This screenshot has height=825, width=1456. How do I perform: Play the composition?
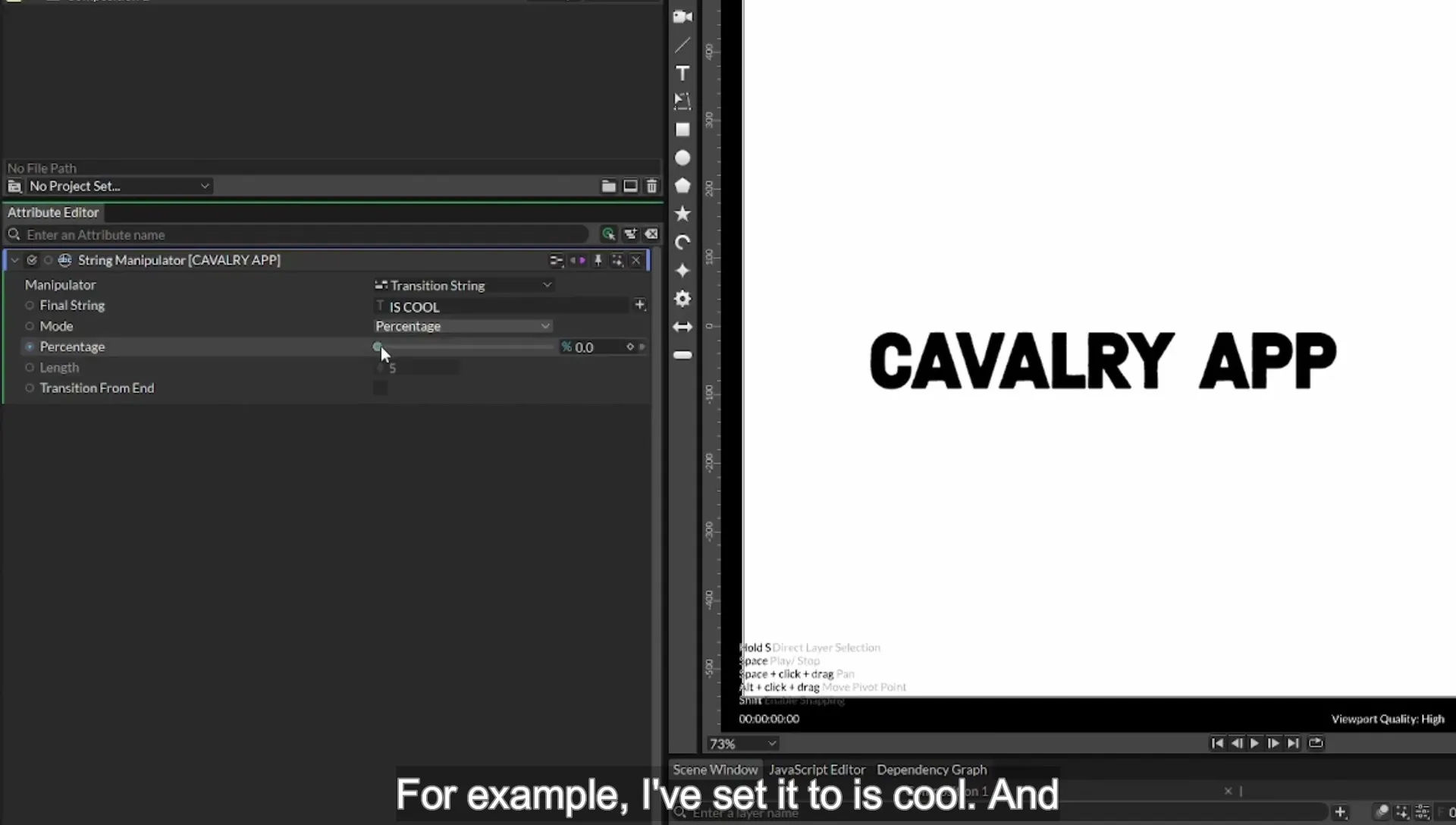coord(1254,743)
